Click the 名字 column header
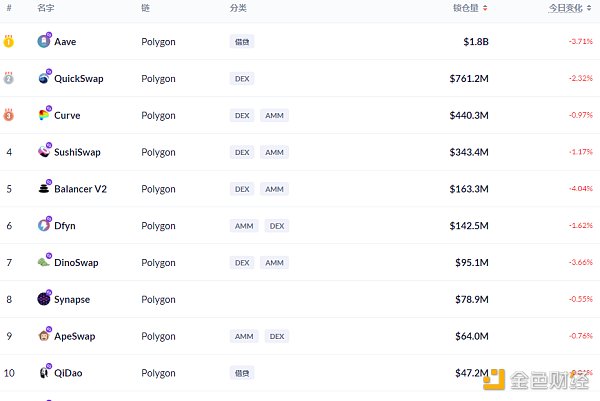 45,8
